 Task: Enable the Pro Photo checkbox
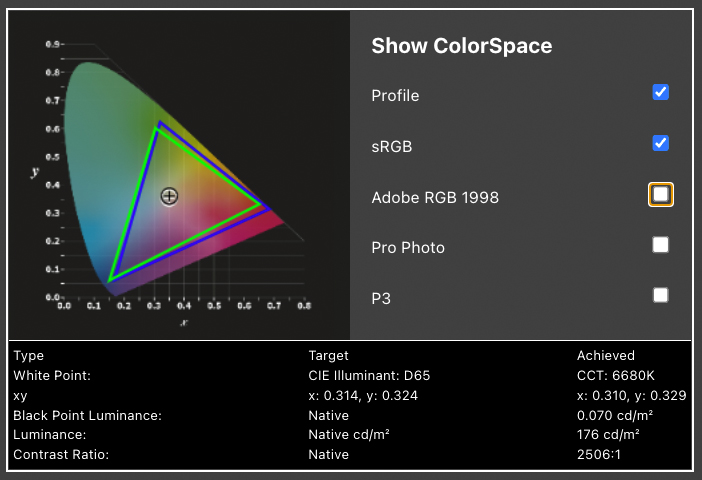point(660,245)
